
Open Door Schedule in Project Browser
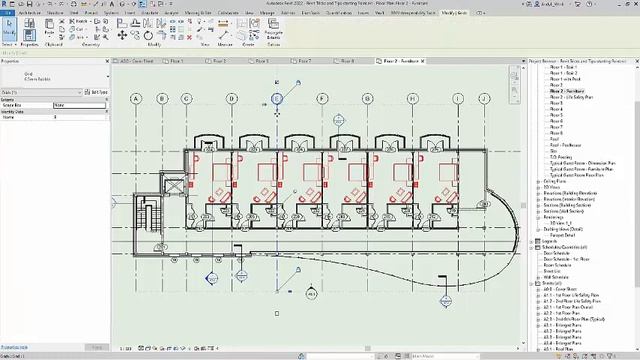(556, 253)
